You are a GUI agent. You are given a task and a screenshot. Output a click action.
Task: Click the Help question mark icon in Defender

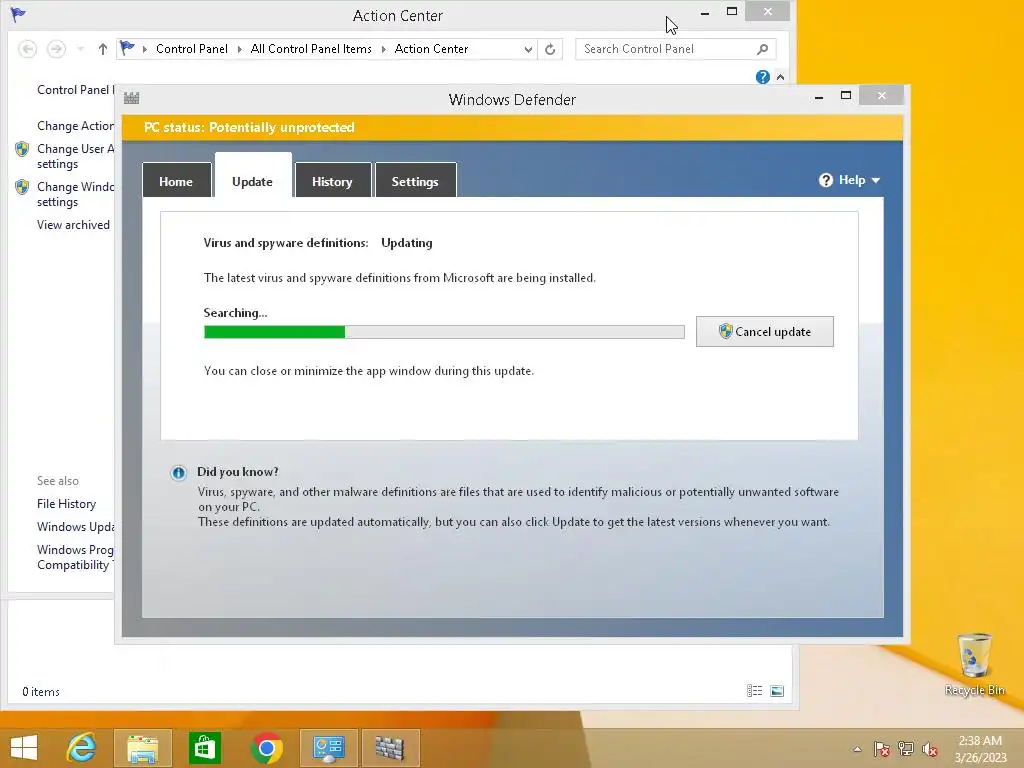[825, 180]
